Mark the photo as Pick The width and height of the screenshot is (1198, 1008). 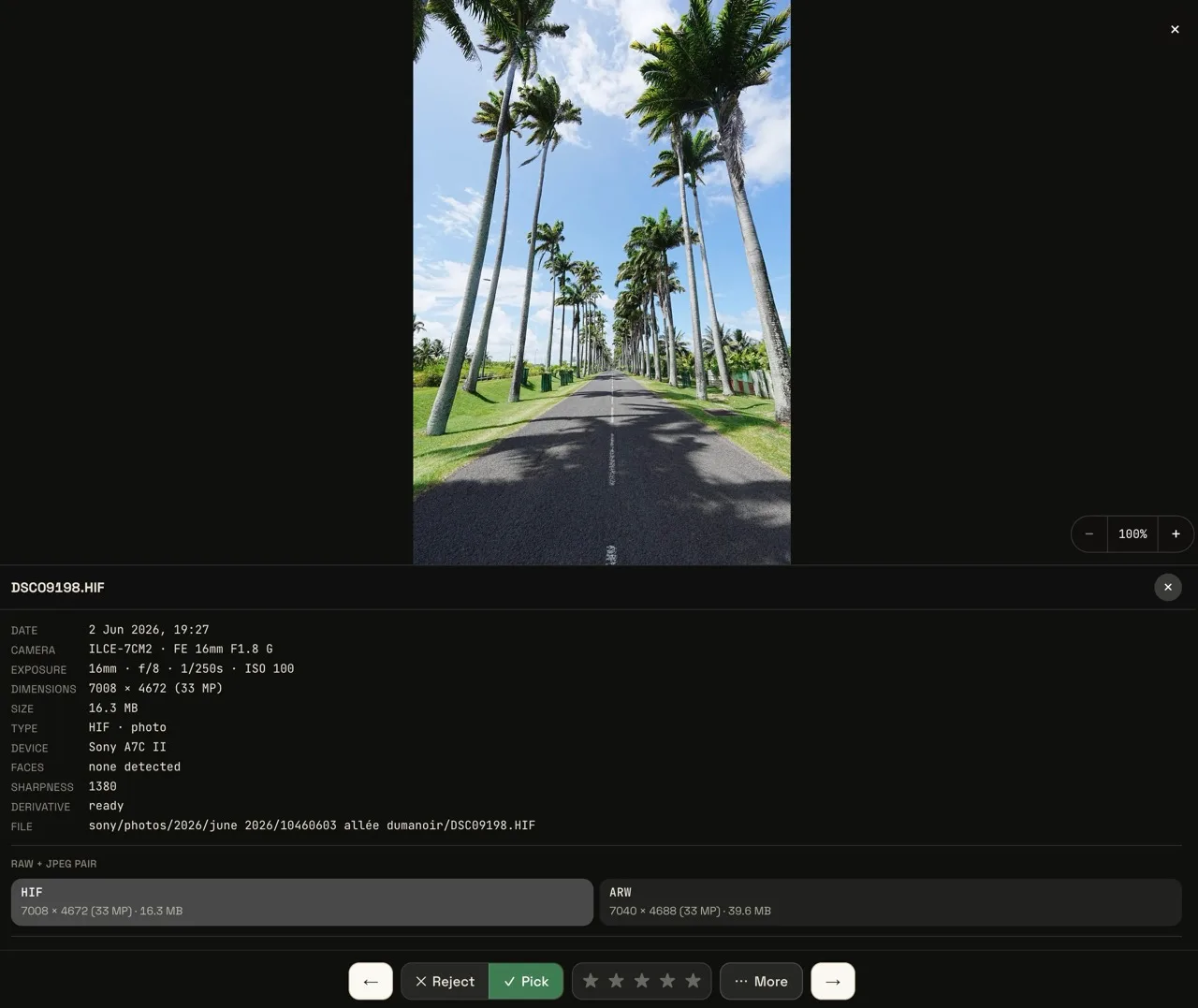[x=526, y=981]
